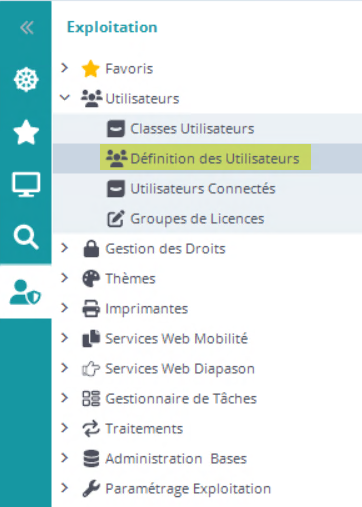Expand the Gestion des Droits chevron
Image resolution: width=362 pixels, height=507 pixels.
[65, 248]
